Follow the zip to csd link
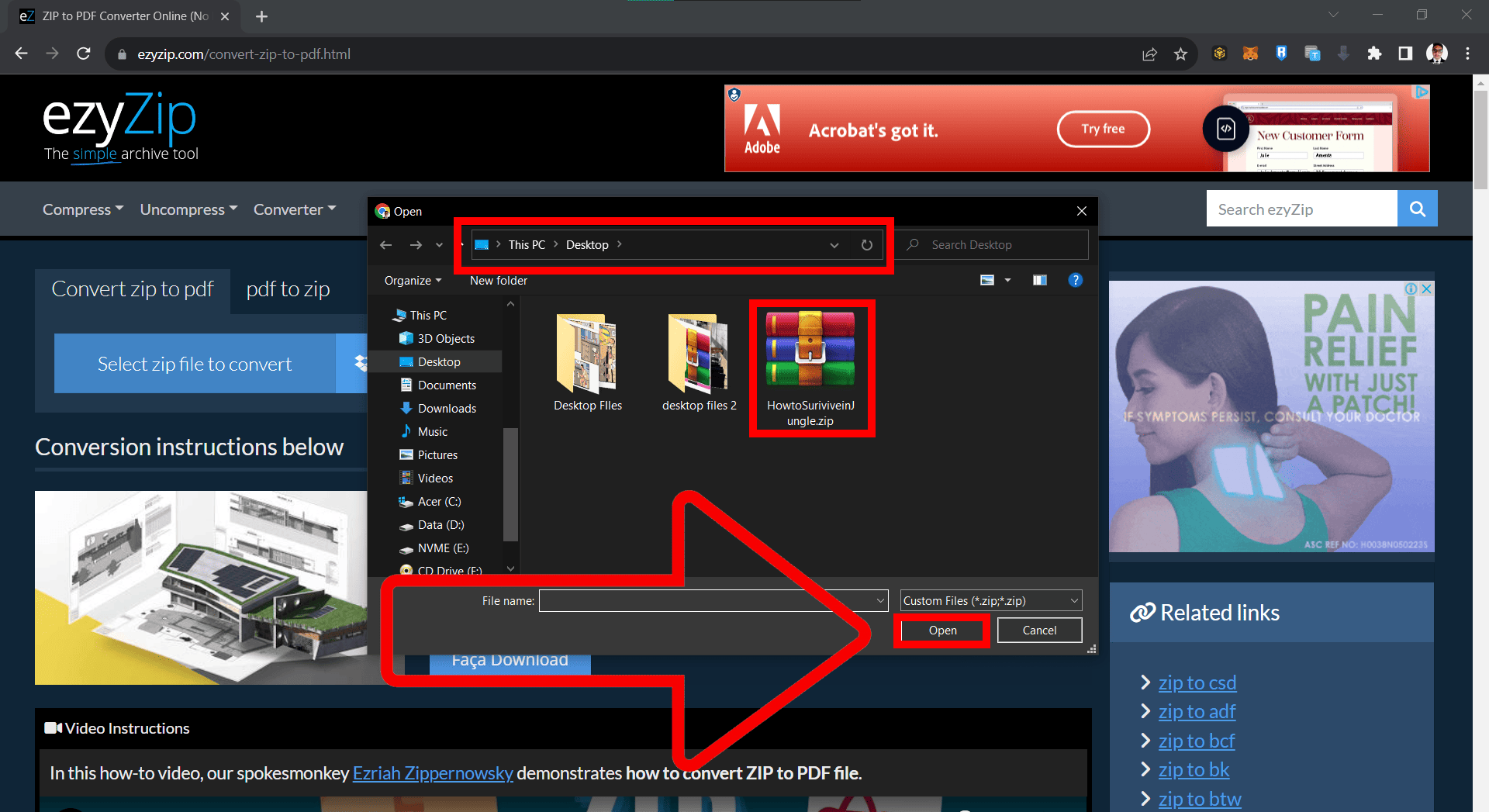The image size is (1489, 812). [x=1197, y=682]
